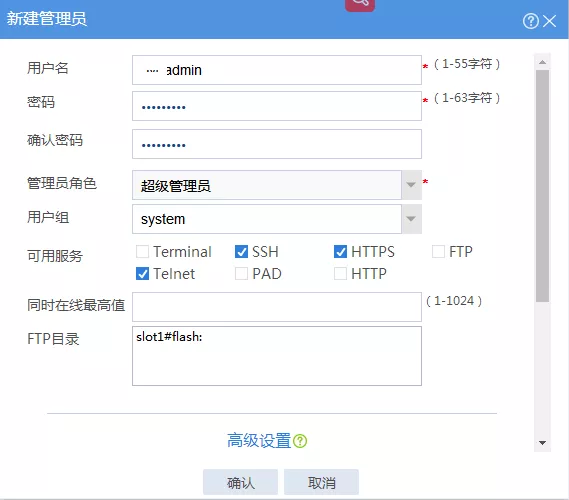Enable the FTP service checkbox
This screenshot has height=500, width=569.
tap(438, 251)
